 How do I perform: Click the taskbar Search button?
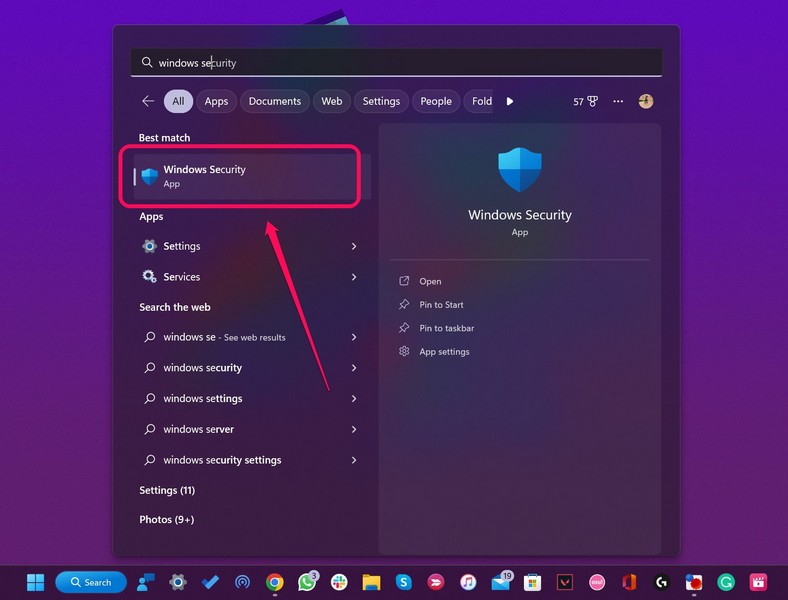click(91, 582)
